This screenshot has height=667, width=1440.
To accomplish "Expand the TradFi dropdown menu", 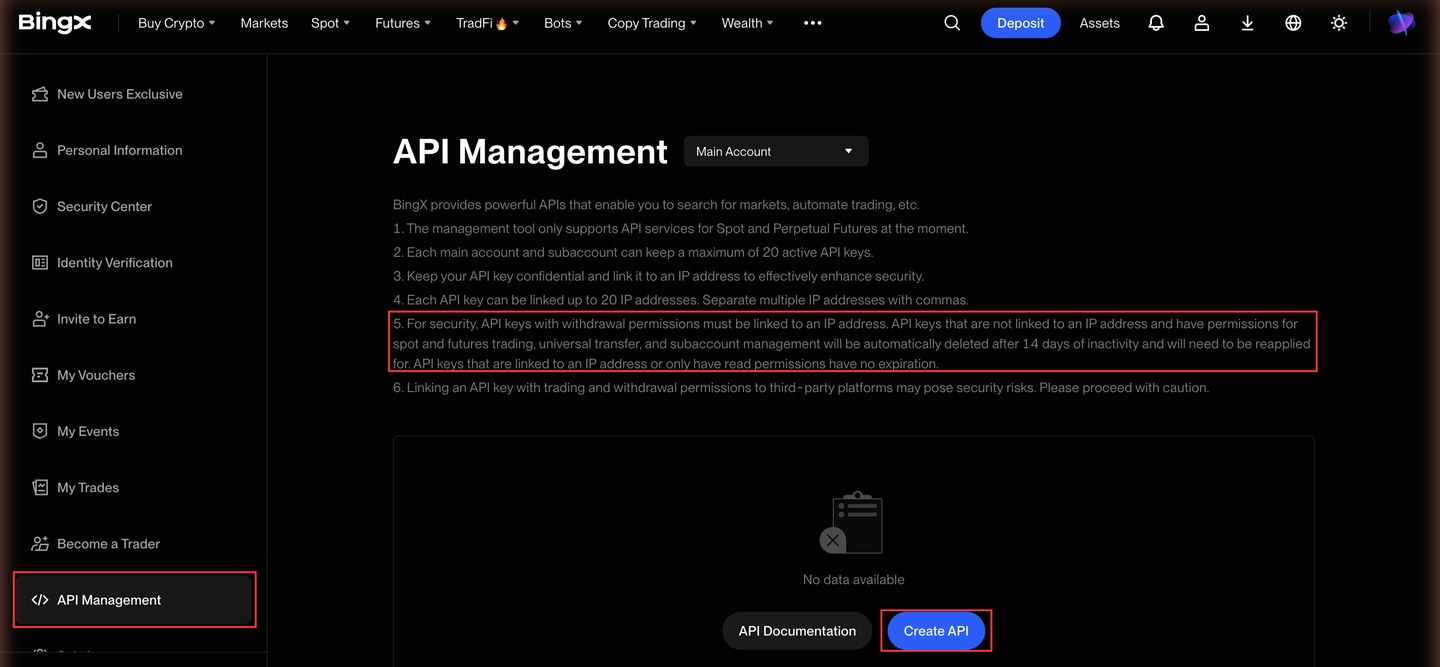I will point(488,23).
